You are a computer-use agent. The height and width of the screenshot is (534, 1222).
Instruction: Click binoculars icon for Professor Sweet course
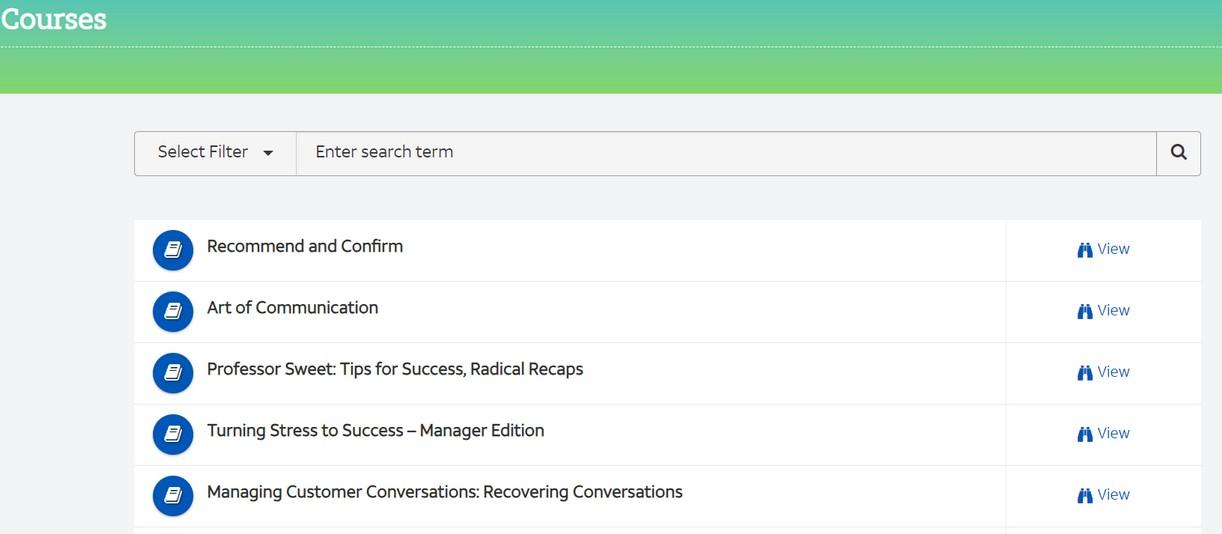point(1085,373)
